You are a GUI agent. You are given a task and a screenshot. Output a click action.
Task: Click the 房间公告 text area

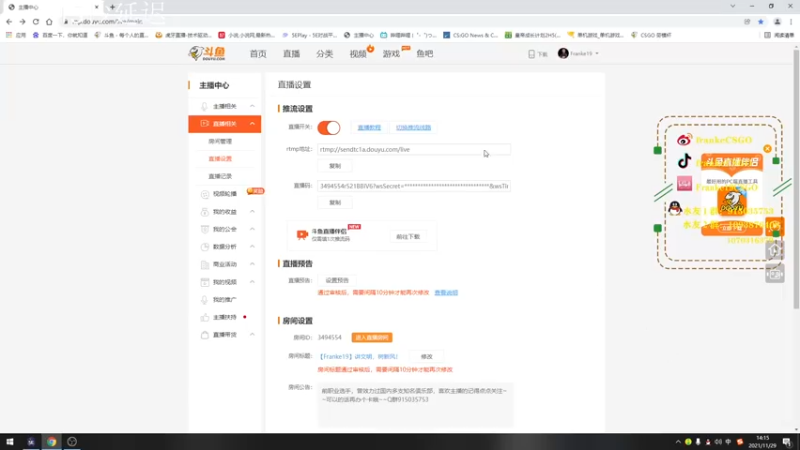tap(415, 405)
